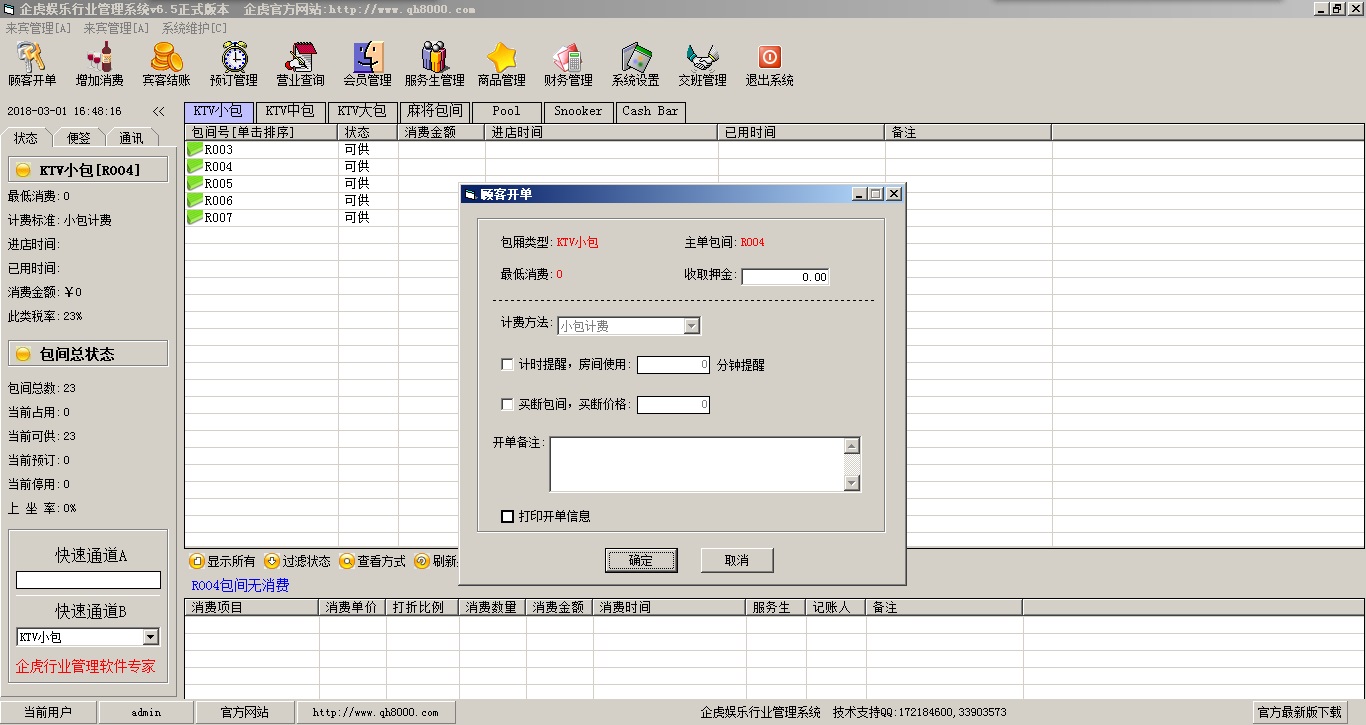
Task: Click the admin user label
Action: pyautogui.click(x=146, y=712)
